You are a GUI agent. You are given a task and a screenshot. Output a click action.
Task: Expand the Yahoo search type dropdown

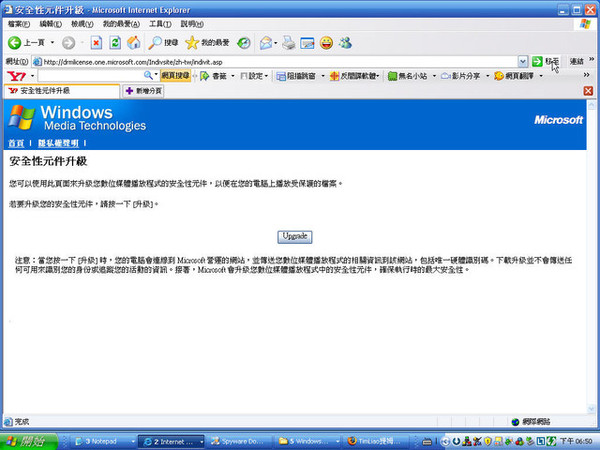click(x=156, y=74)
